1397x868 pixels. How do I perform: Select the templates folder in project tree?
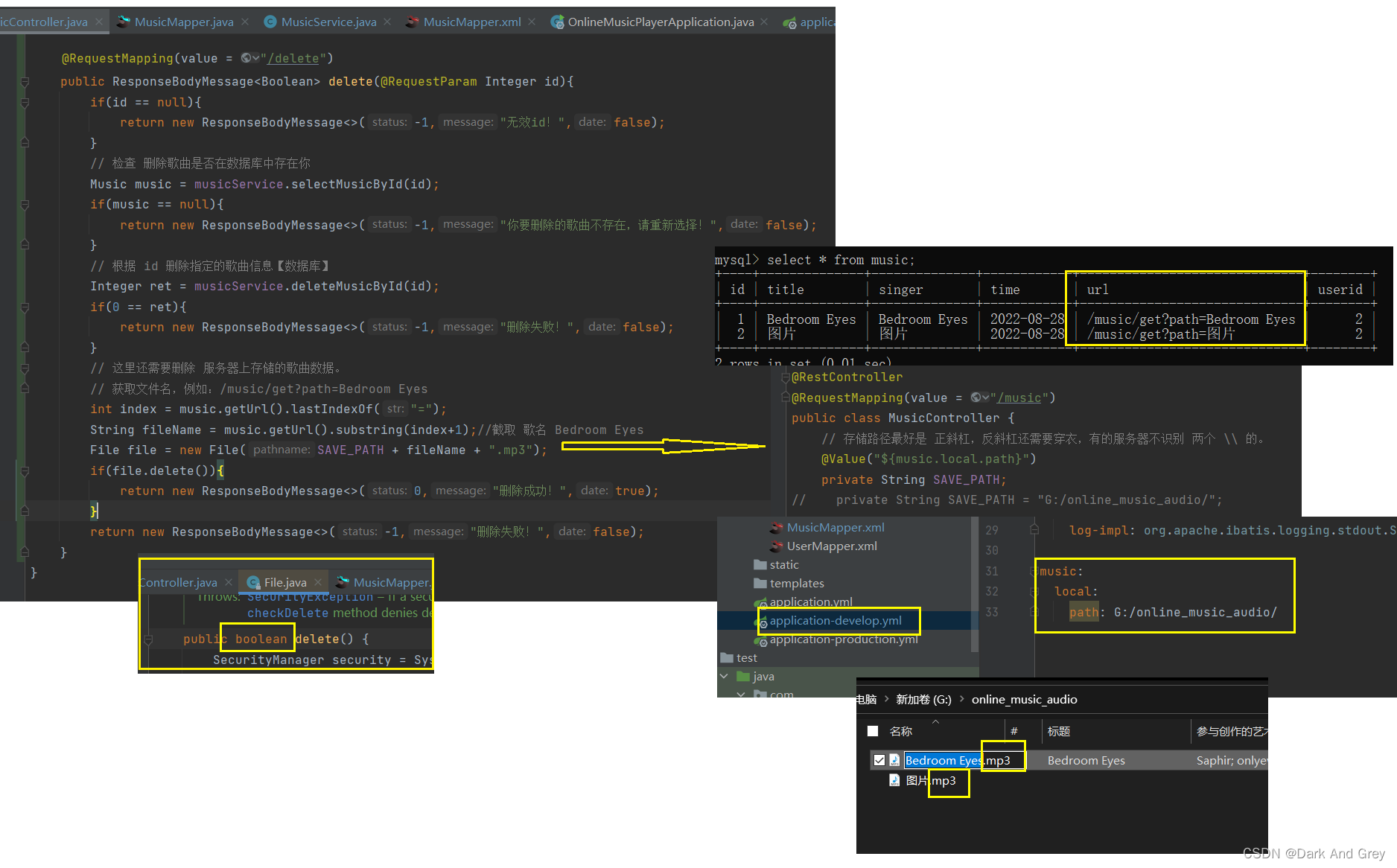[797, 583]
